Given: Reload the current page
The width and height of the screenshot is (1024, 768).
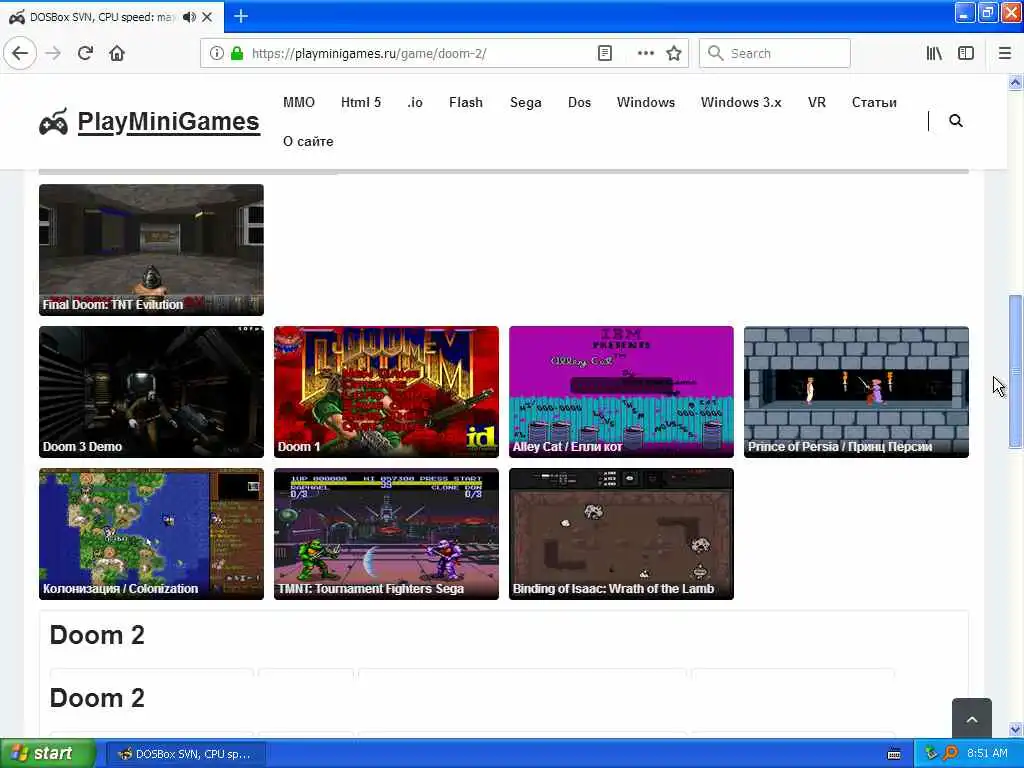Looking at the screenshot, I should [85, 54].
